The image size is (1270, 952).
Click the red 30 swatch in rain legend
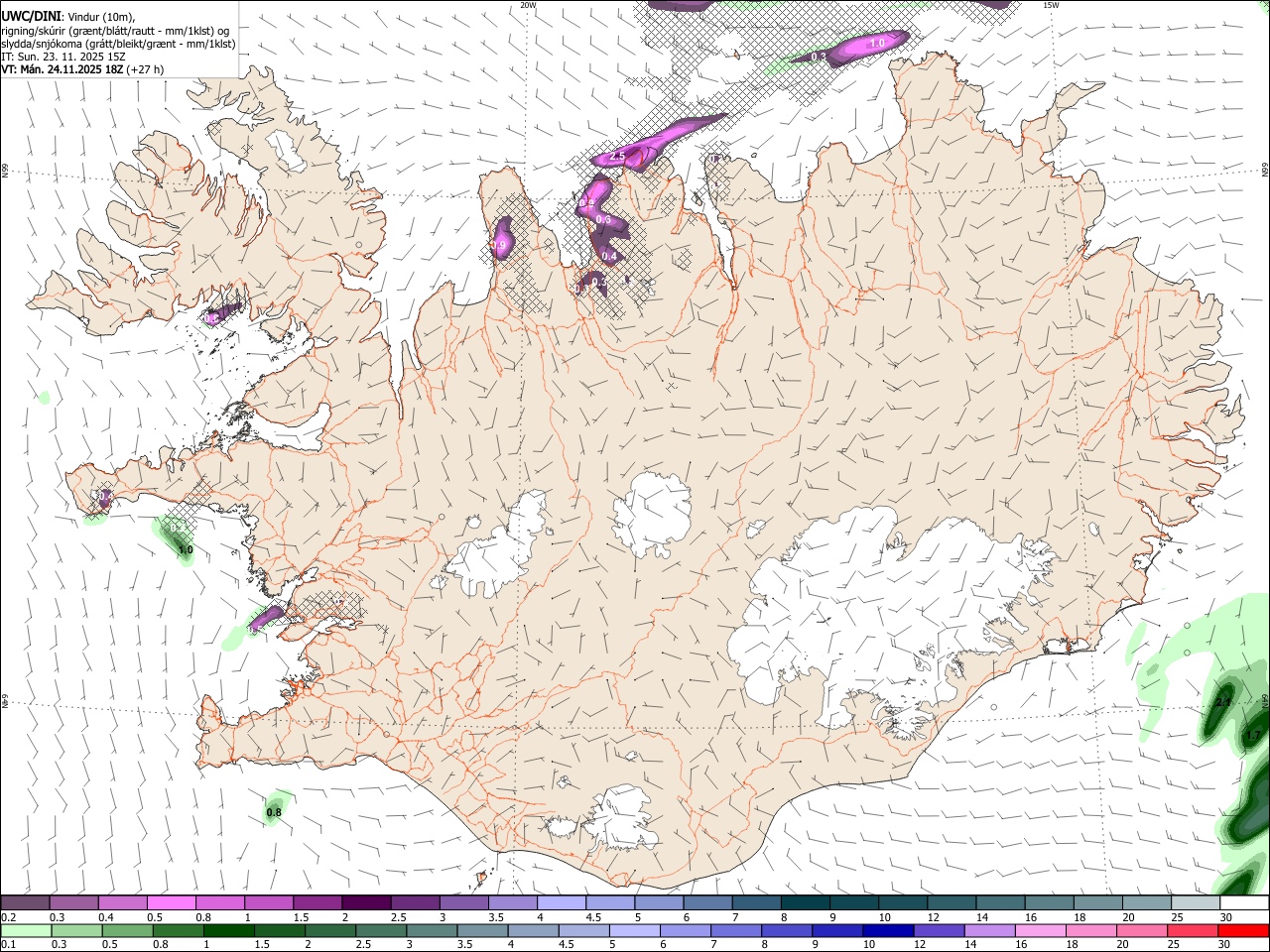(1243, 930)
